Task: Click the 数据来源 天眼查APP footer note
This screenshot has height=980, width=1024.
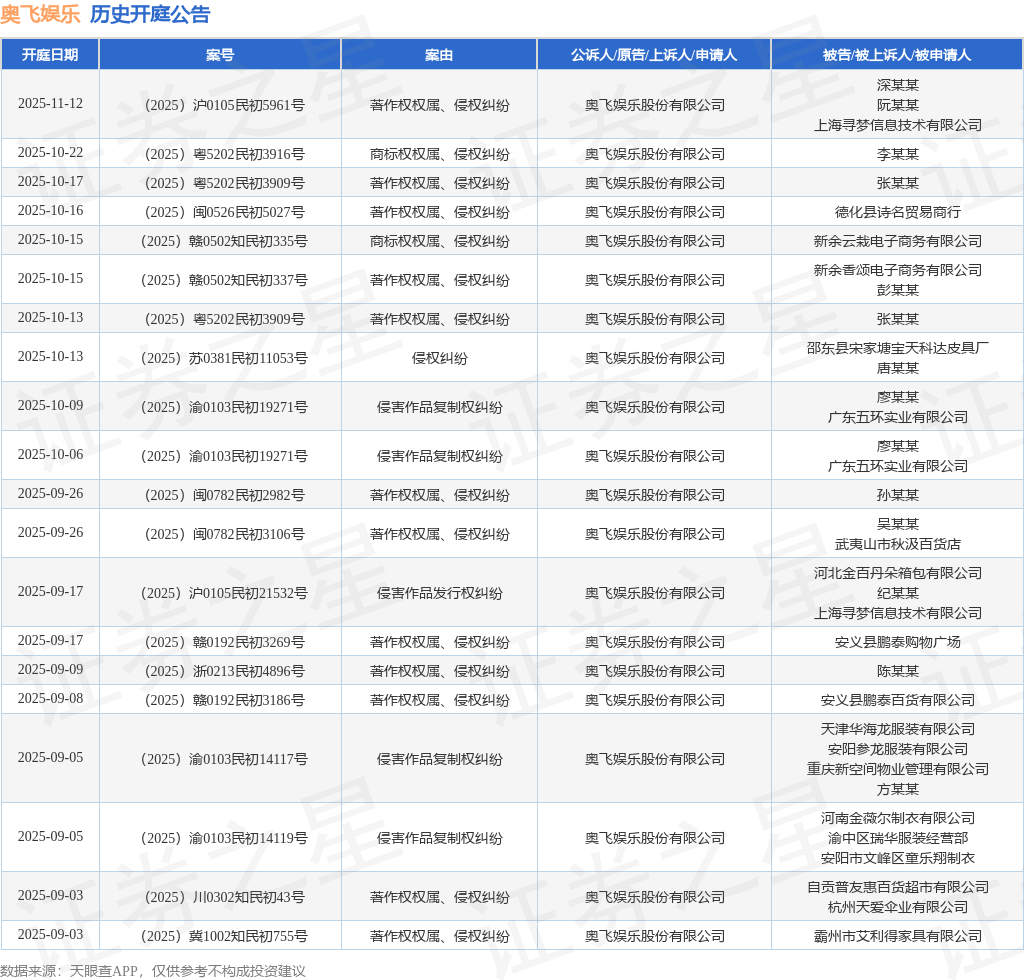Action: pyautogui.click(x=153, y=971)
